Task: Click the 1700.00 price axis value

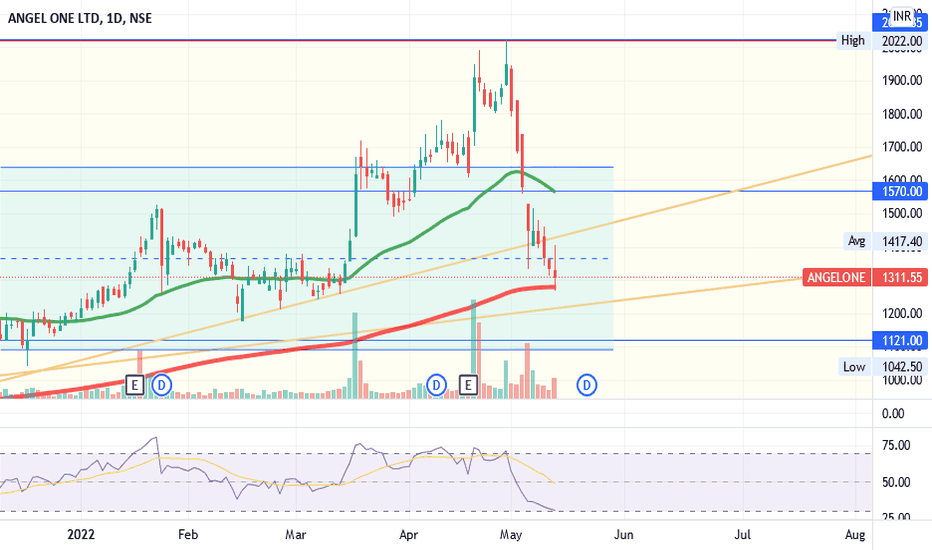Action: pyautogui.click(x=902, y=147)
